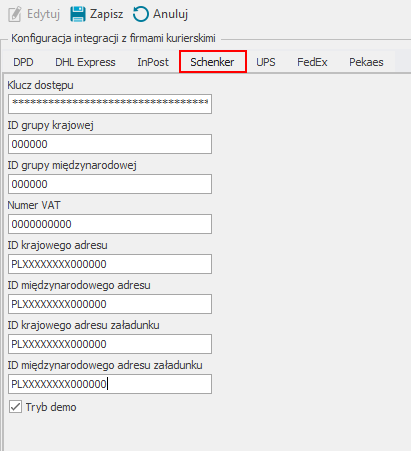The width and height of the screenshot is (411, 451).
Task: Switch to the DPD tab
Action: pyautogui.click(x=23, y=62)
